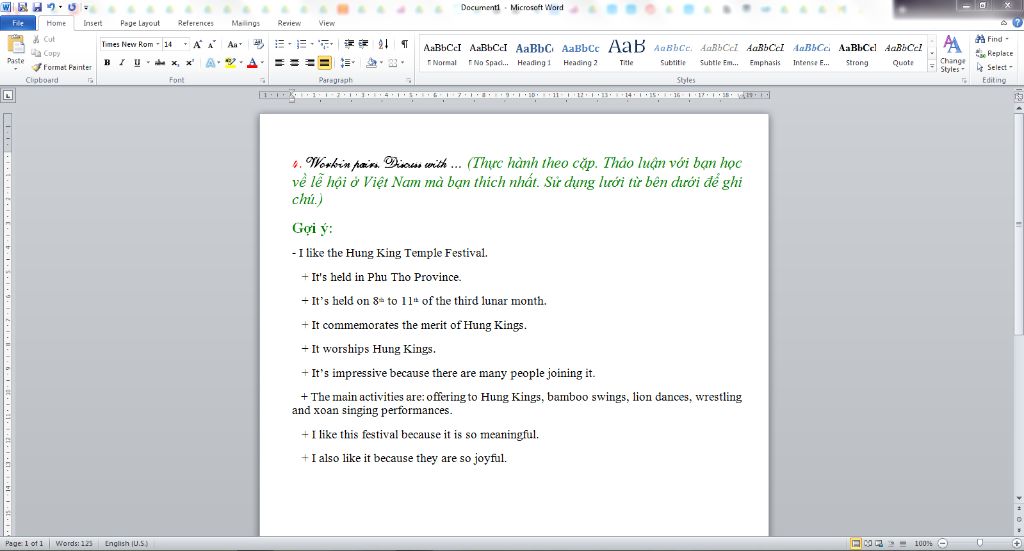
Task: Click the Copy command
Action: pyautogui.click(x=46, y=54)
